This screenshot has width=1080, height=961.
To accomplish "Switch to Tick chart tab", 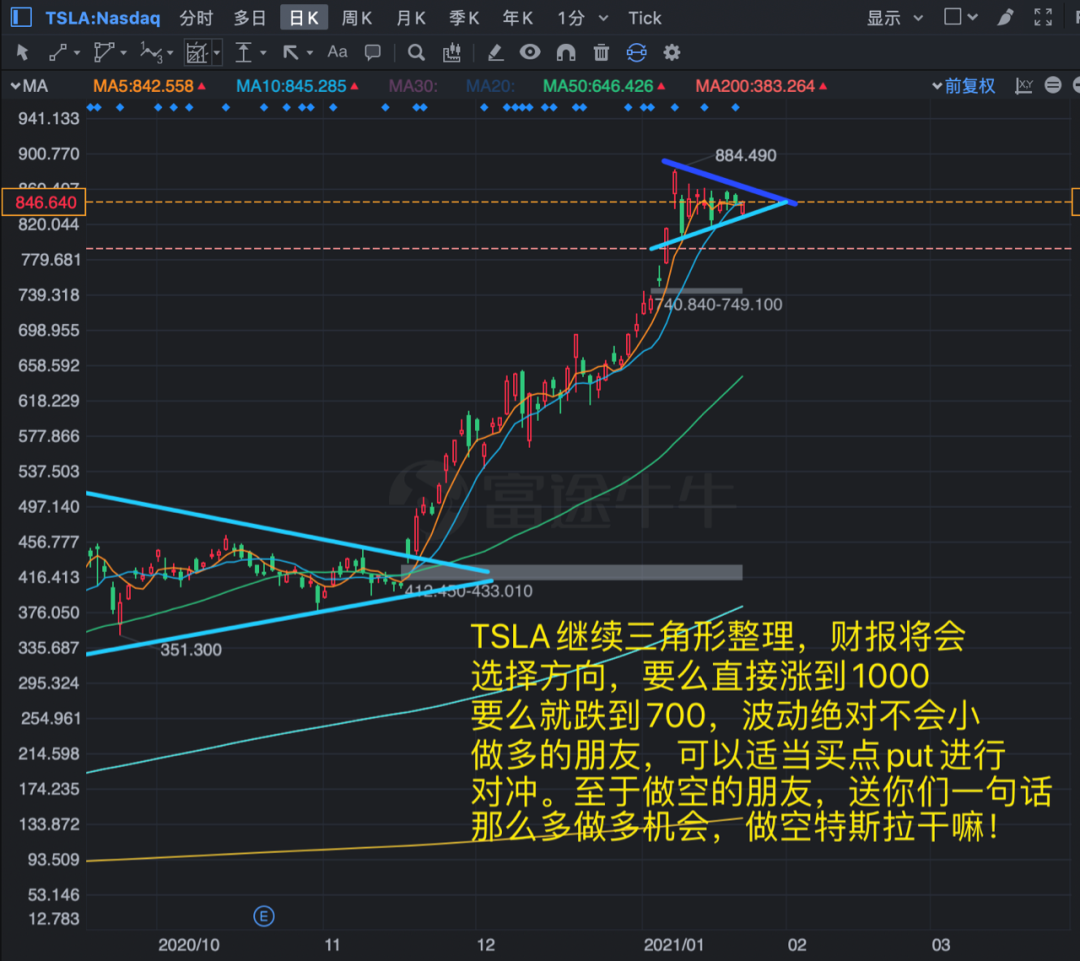I will (645, 18).
